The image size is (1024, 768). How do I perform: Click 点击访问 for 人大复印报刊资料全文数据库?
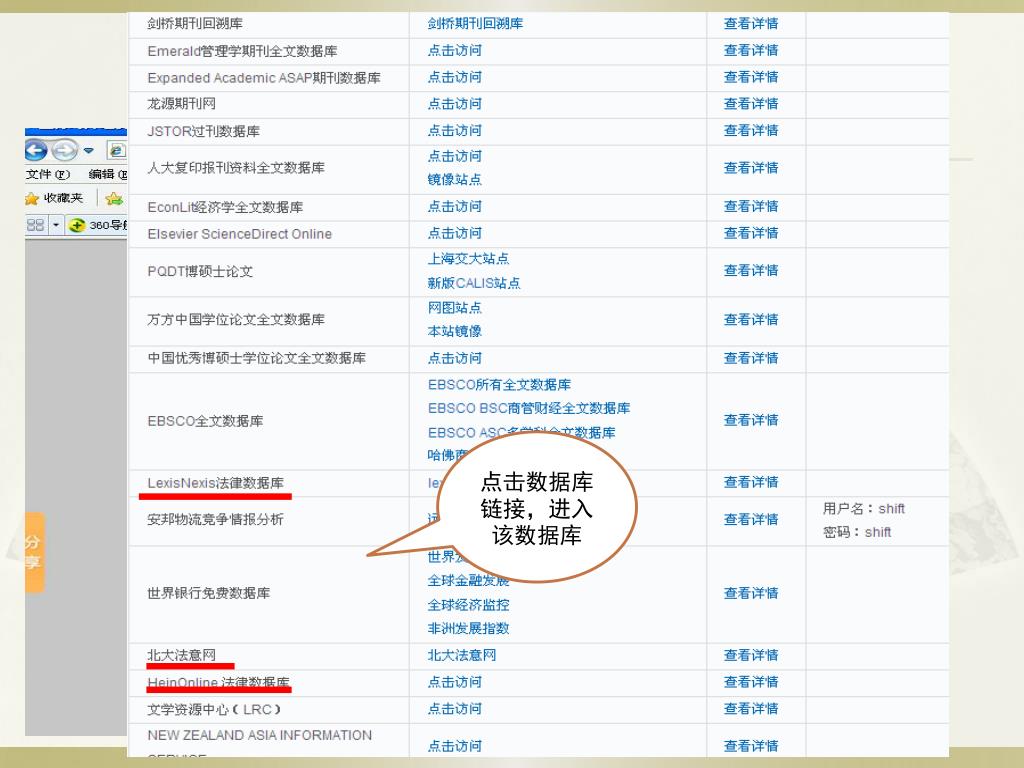pos(455,156)
